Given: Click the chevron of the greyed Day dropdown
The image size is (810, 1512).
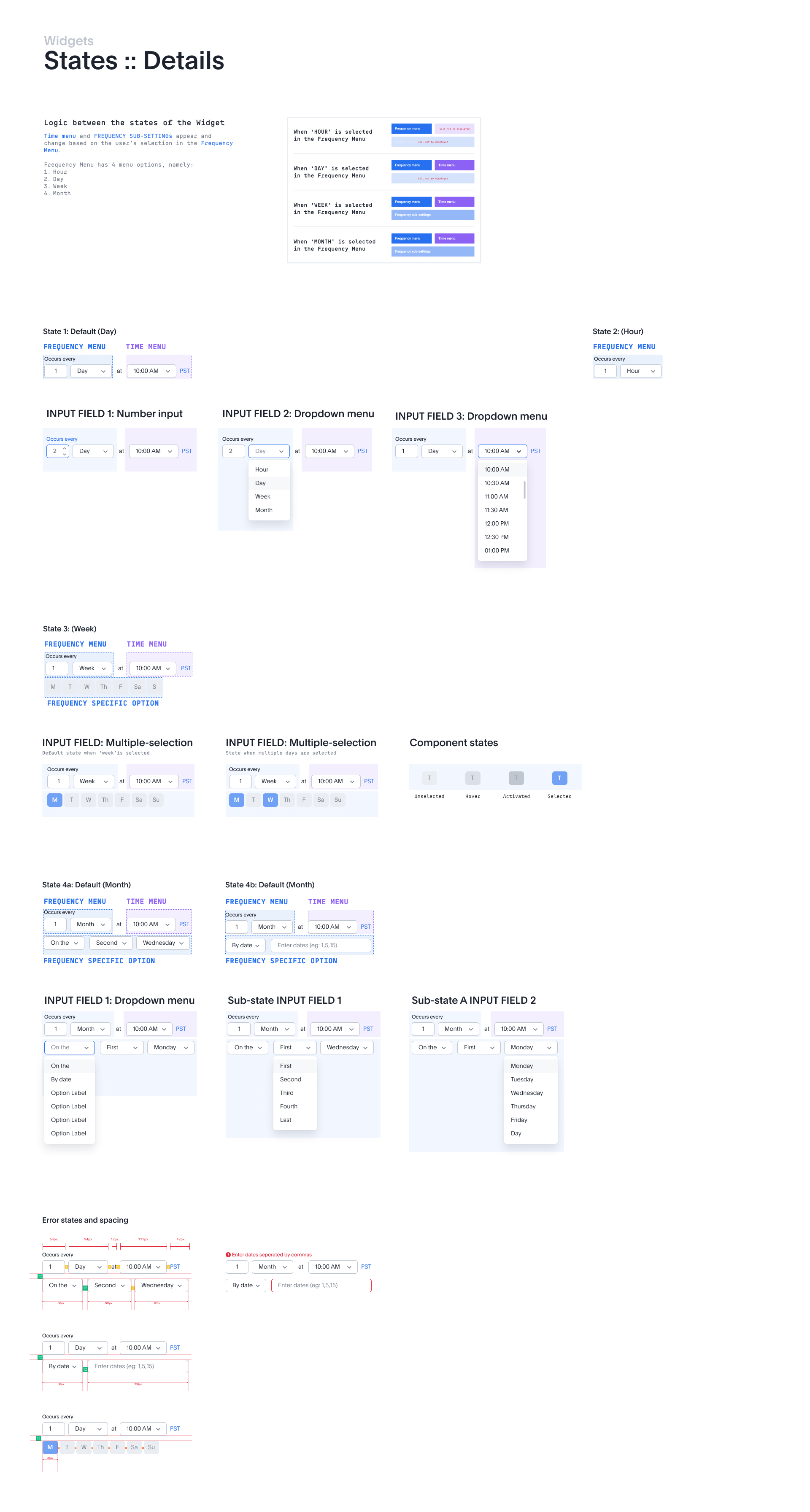Looking at the screenshot, I should 281,451.
